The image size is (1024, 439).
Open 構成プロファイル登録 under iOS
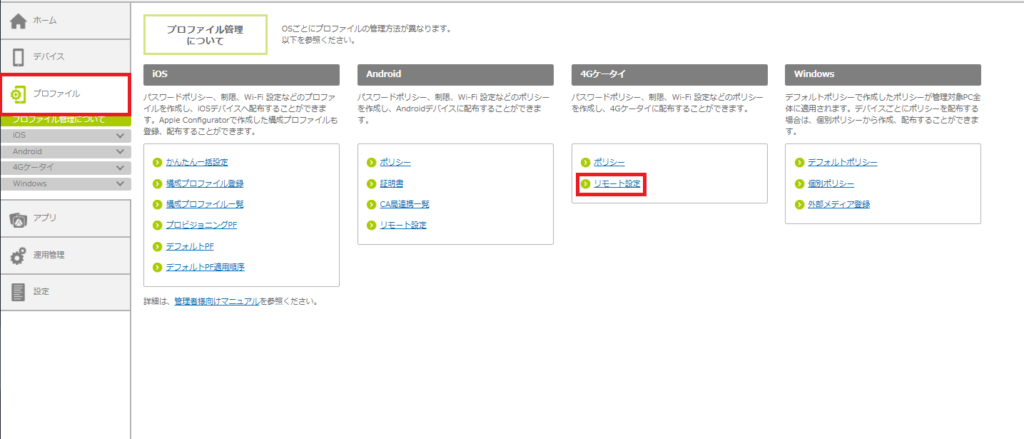(206, 183)
